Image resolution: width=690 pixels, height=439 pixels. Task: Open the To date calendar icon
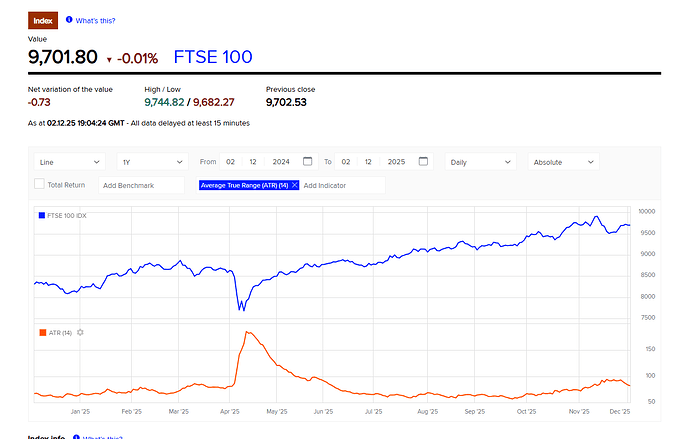pyautogui.click(x=423, y=161)
